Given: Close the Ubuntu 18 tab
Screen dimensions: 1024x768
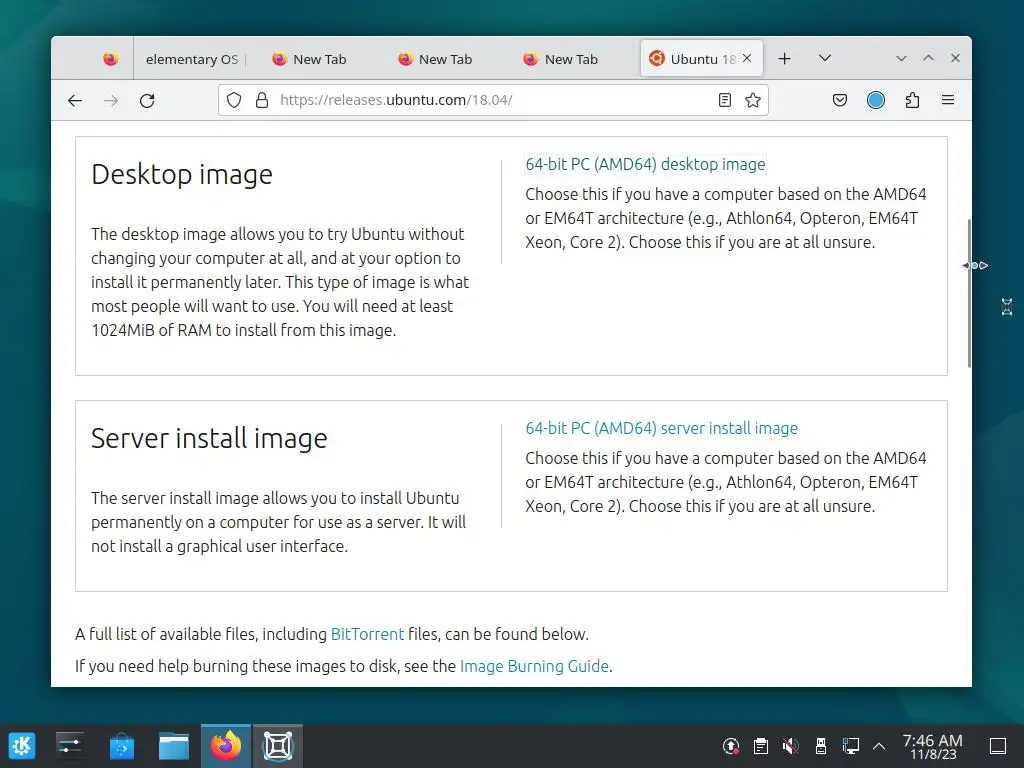Looking at the screenshot, I should click(747, 59).
